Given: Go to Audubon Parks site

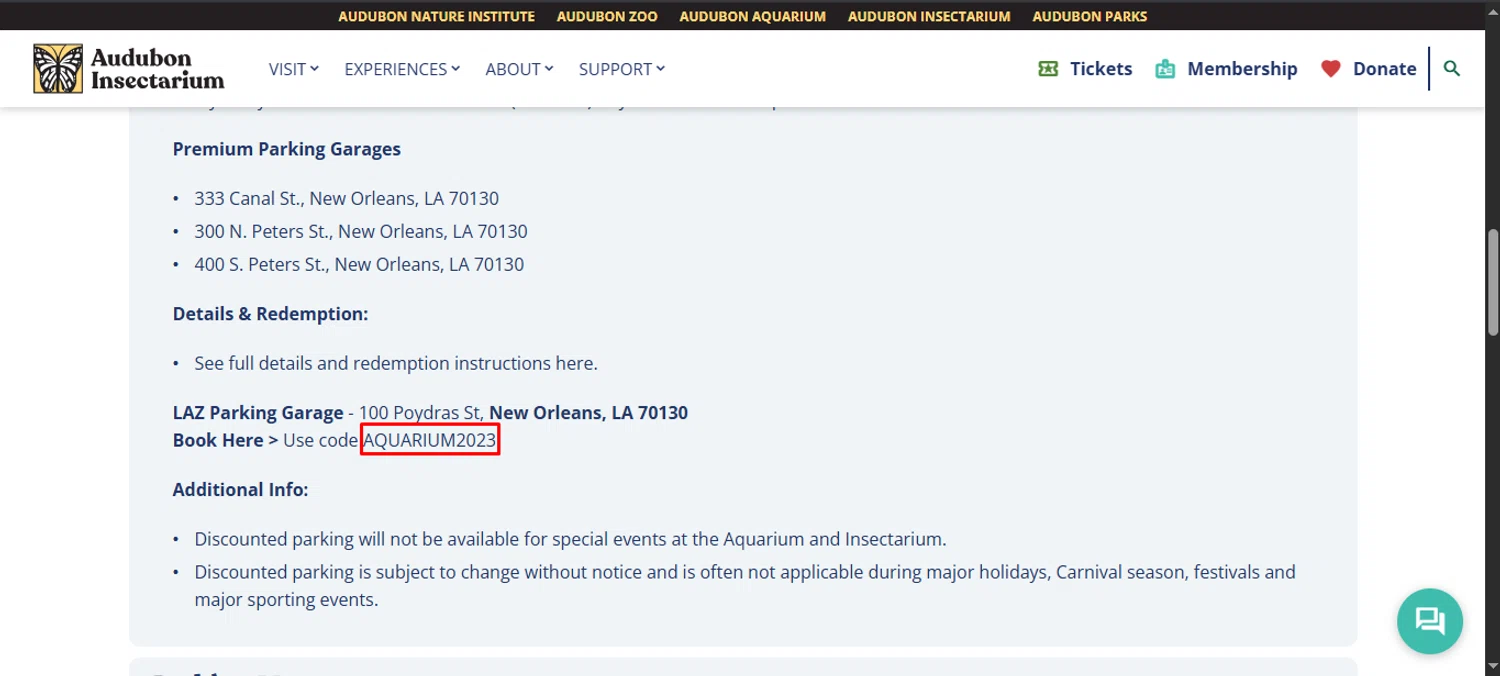Looking at the screenshot, I should pos(1090,16).
